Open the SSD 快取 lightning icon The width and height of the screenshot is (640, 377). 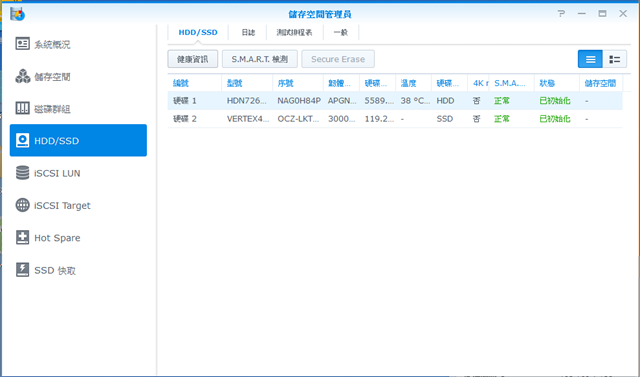[x=22, y=270]
